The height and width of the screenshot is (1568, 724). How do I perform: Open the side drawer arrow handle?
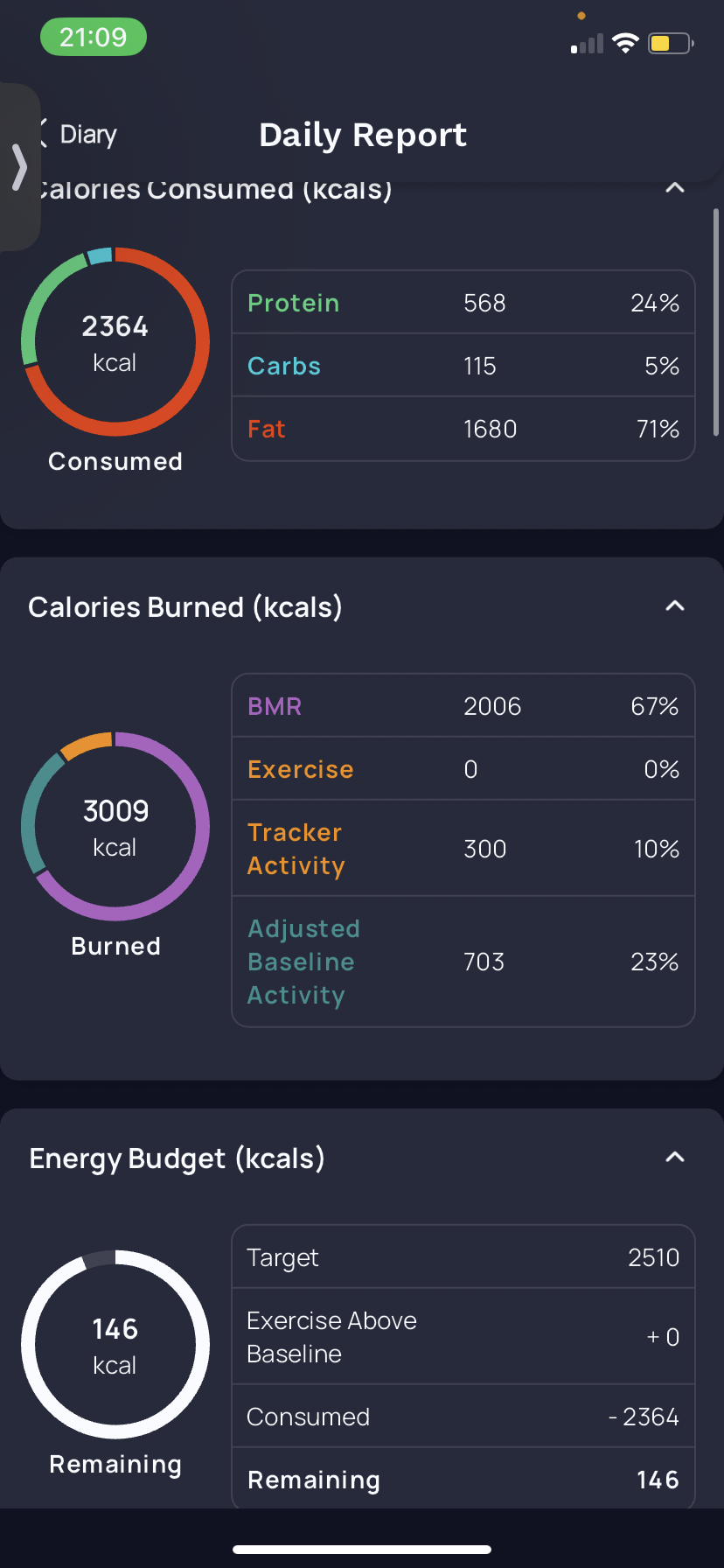pos(19,167)
